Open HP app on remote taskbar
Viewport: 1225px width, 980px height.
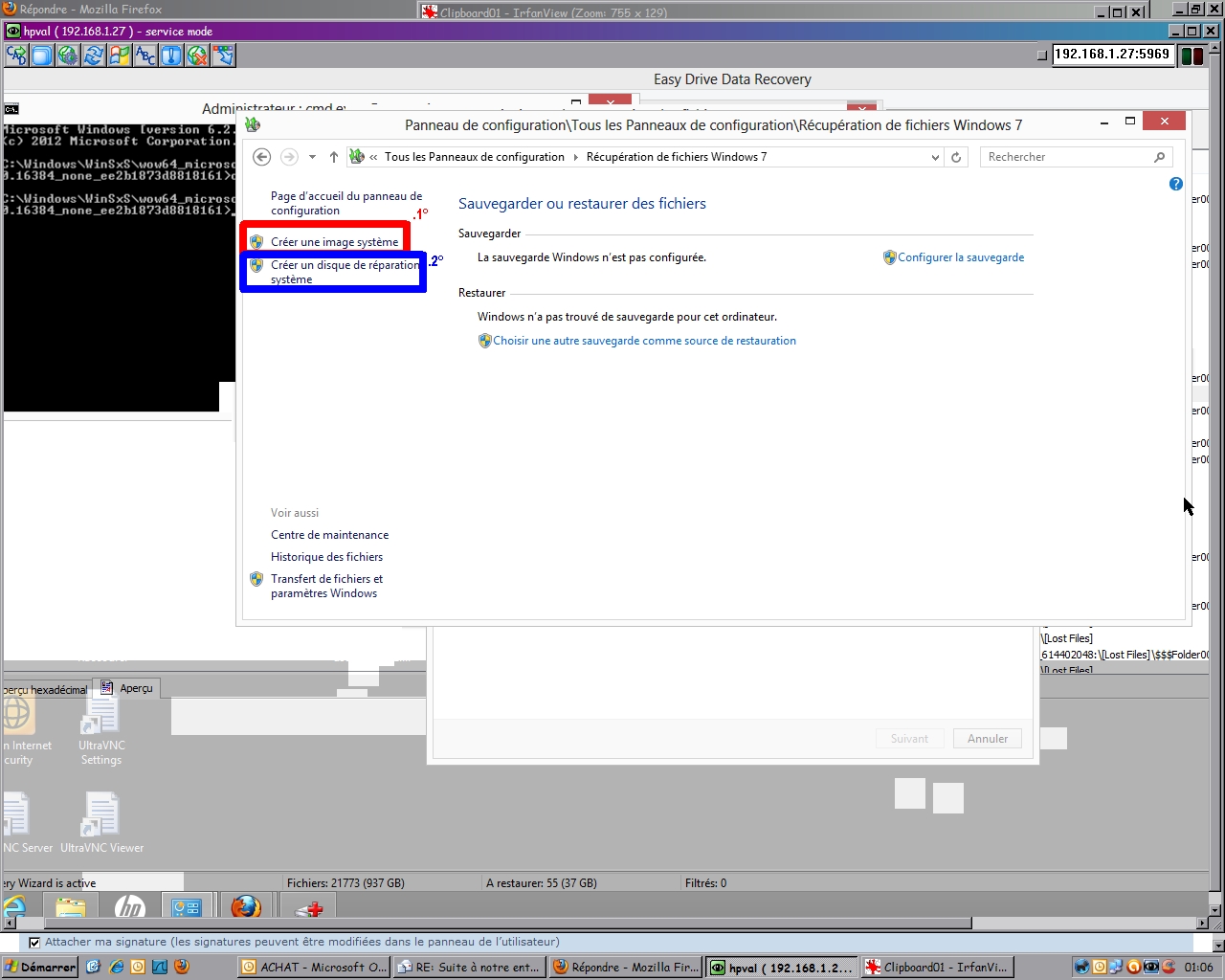130,907
